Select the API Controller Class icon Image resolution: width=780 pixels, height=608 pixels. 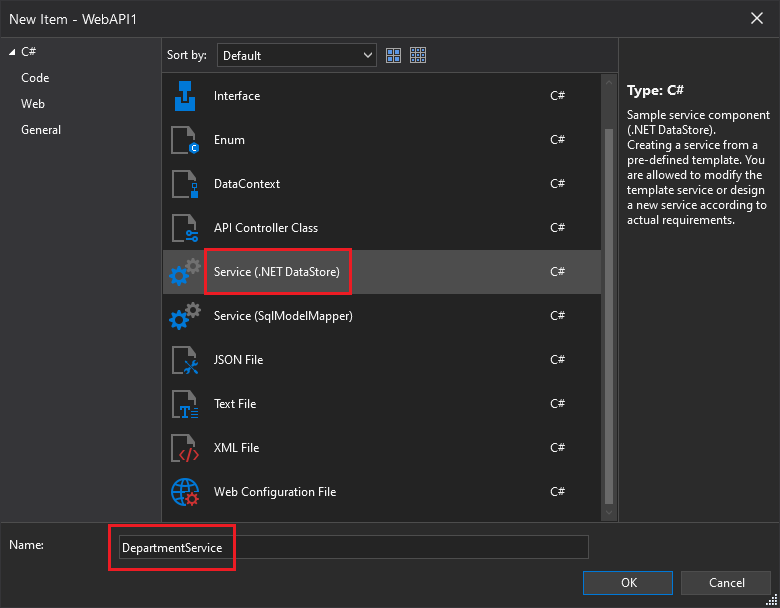[x=185, y=228]
